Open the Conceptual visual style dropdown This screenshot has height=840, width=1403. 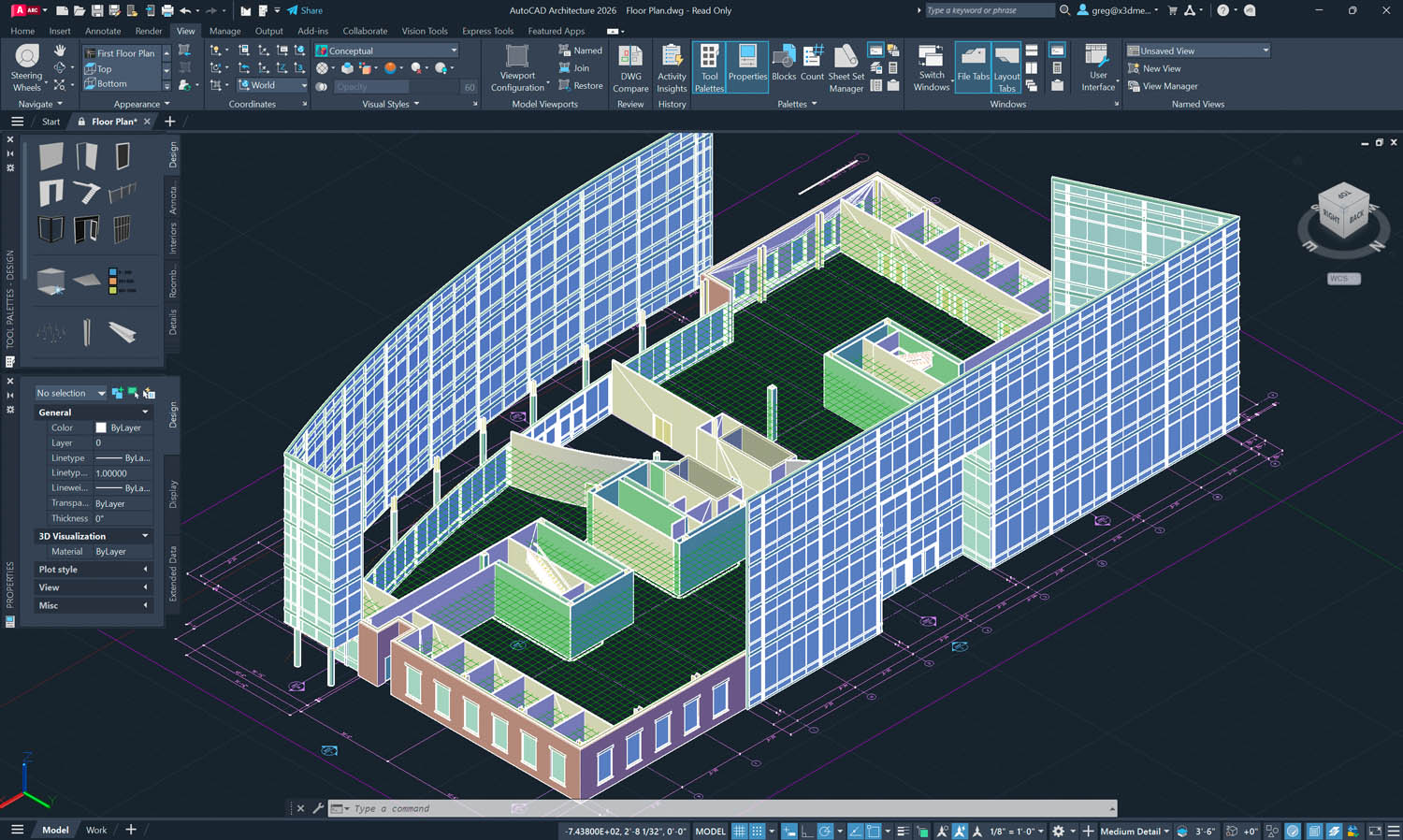387,51
